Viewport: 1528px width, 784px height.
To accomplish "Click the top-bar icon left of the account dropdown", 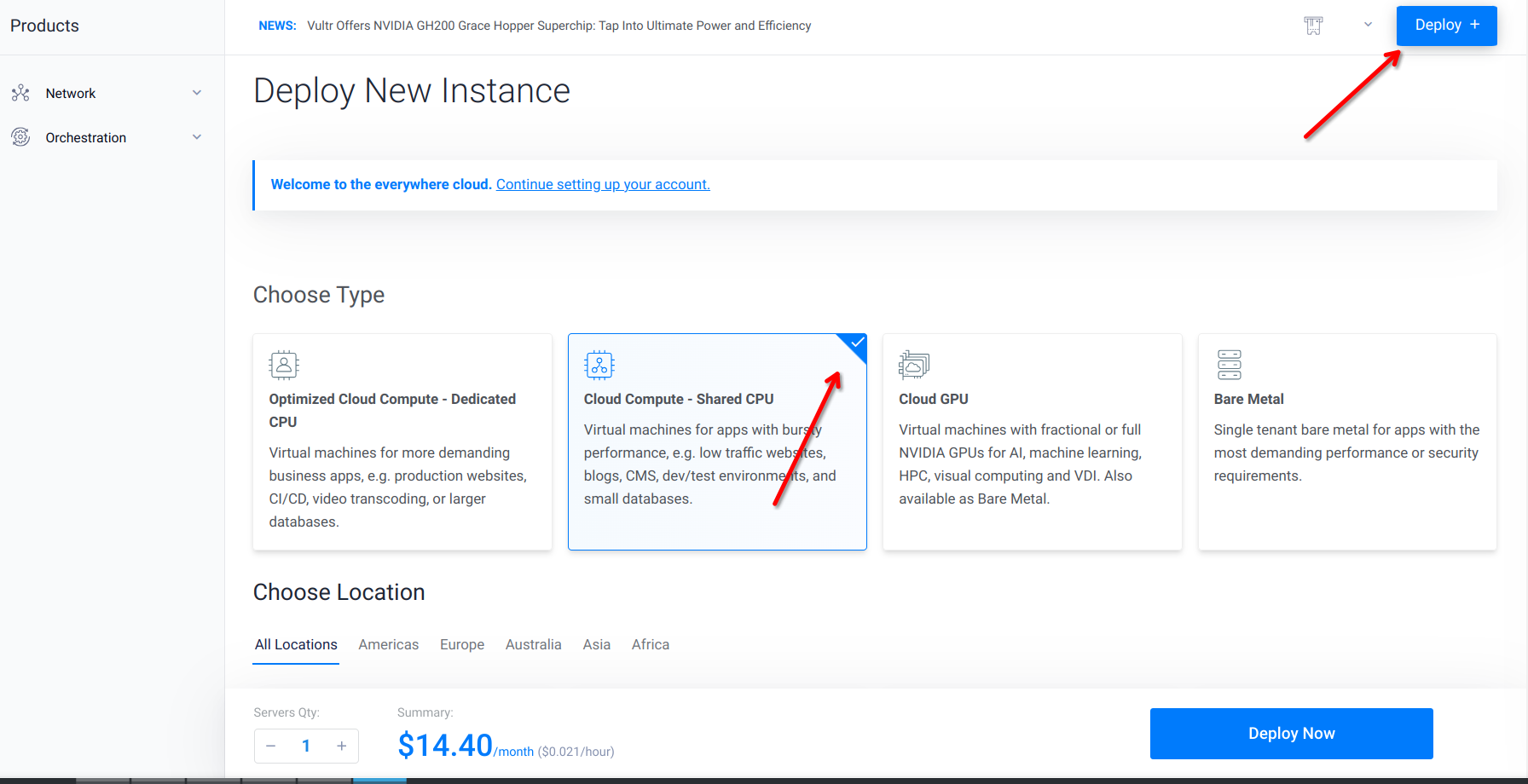I will (x=1313, y=26).
